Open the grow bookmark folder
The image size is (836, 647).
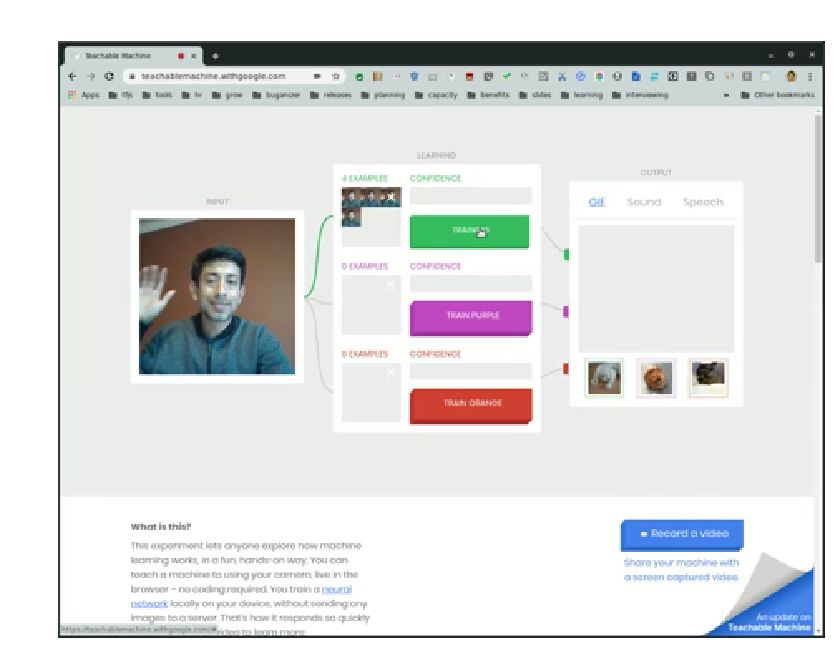point(227,95)
